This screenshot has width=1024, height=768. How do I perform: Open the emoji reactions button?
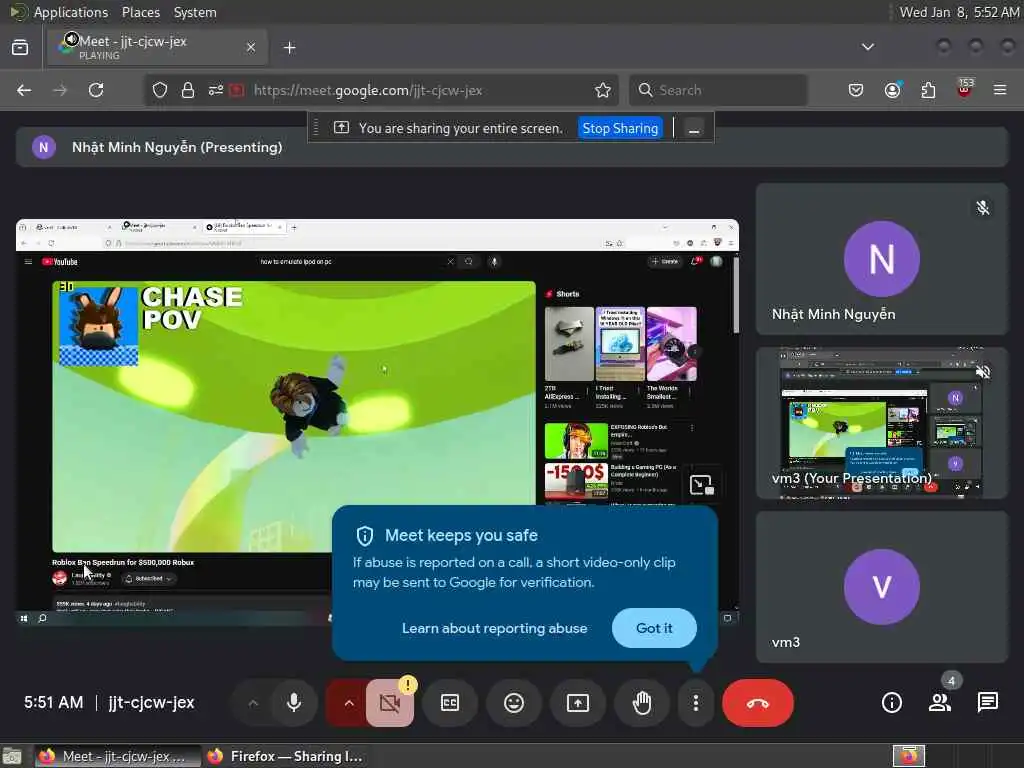pyautogui.click(x=514, y=703)
